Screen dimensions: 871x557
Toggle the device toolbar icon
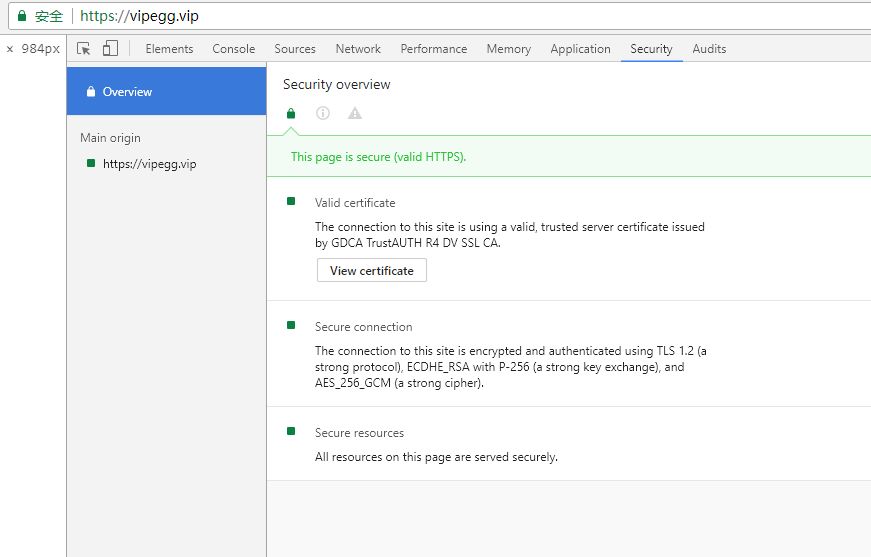tap(110, 48)
